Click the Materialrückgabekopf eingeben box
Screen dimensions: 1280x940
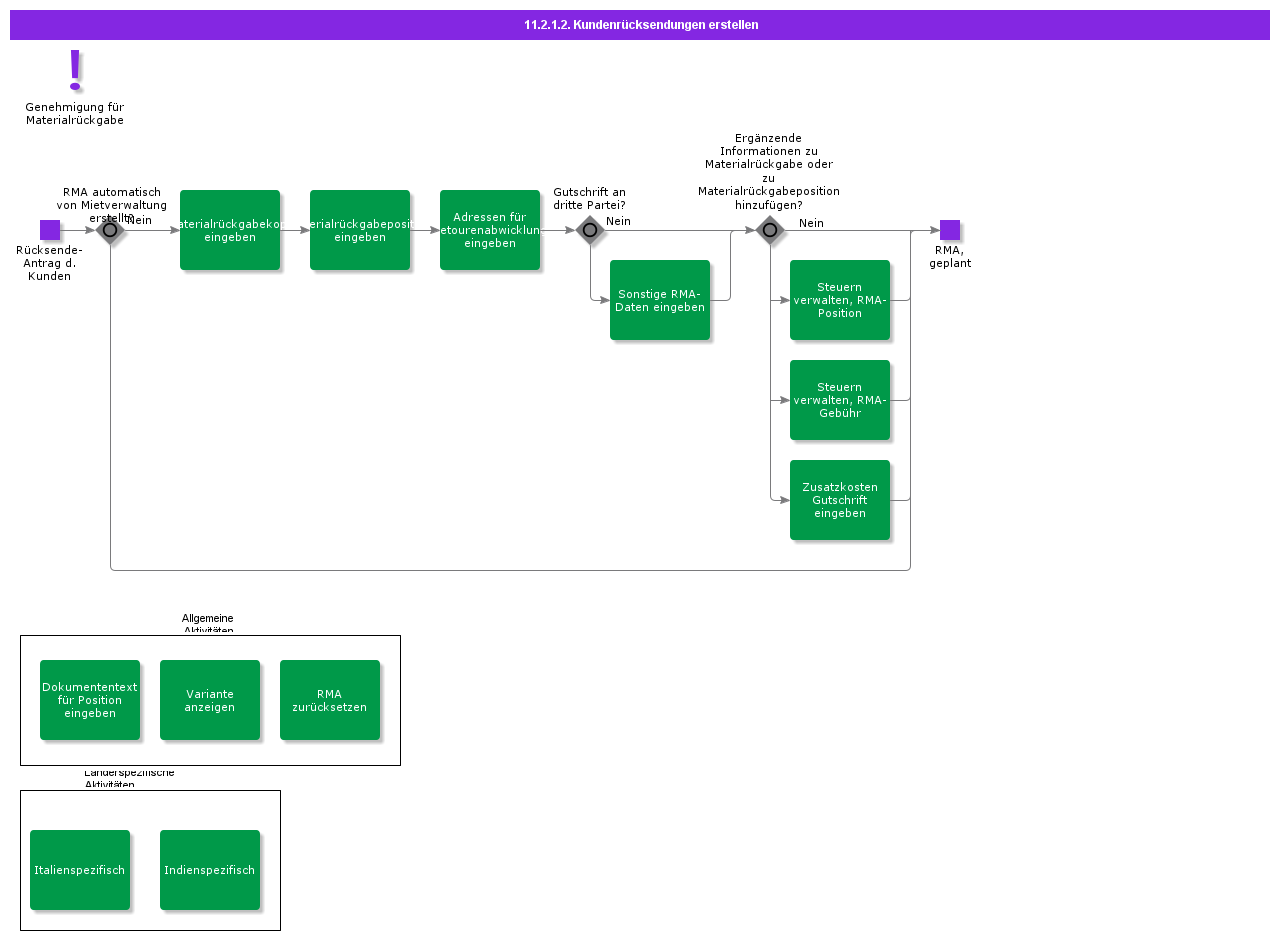[x=230, y=230]
